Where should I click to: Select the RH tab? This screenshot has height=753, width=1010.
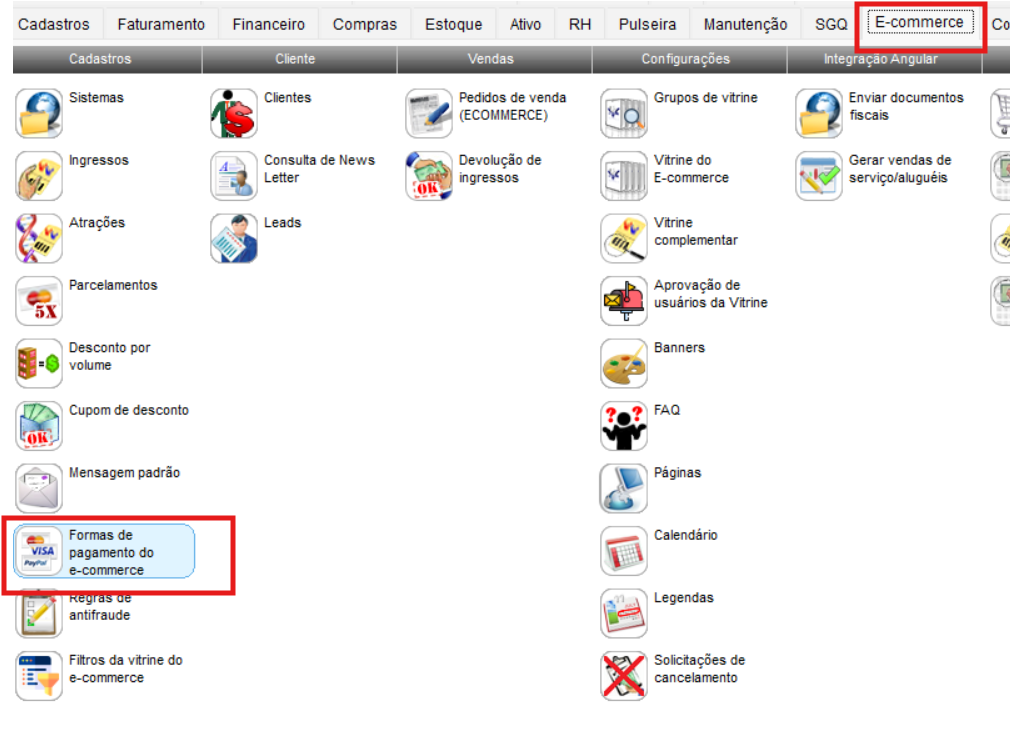580,24
